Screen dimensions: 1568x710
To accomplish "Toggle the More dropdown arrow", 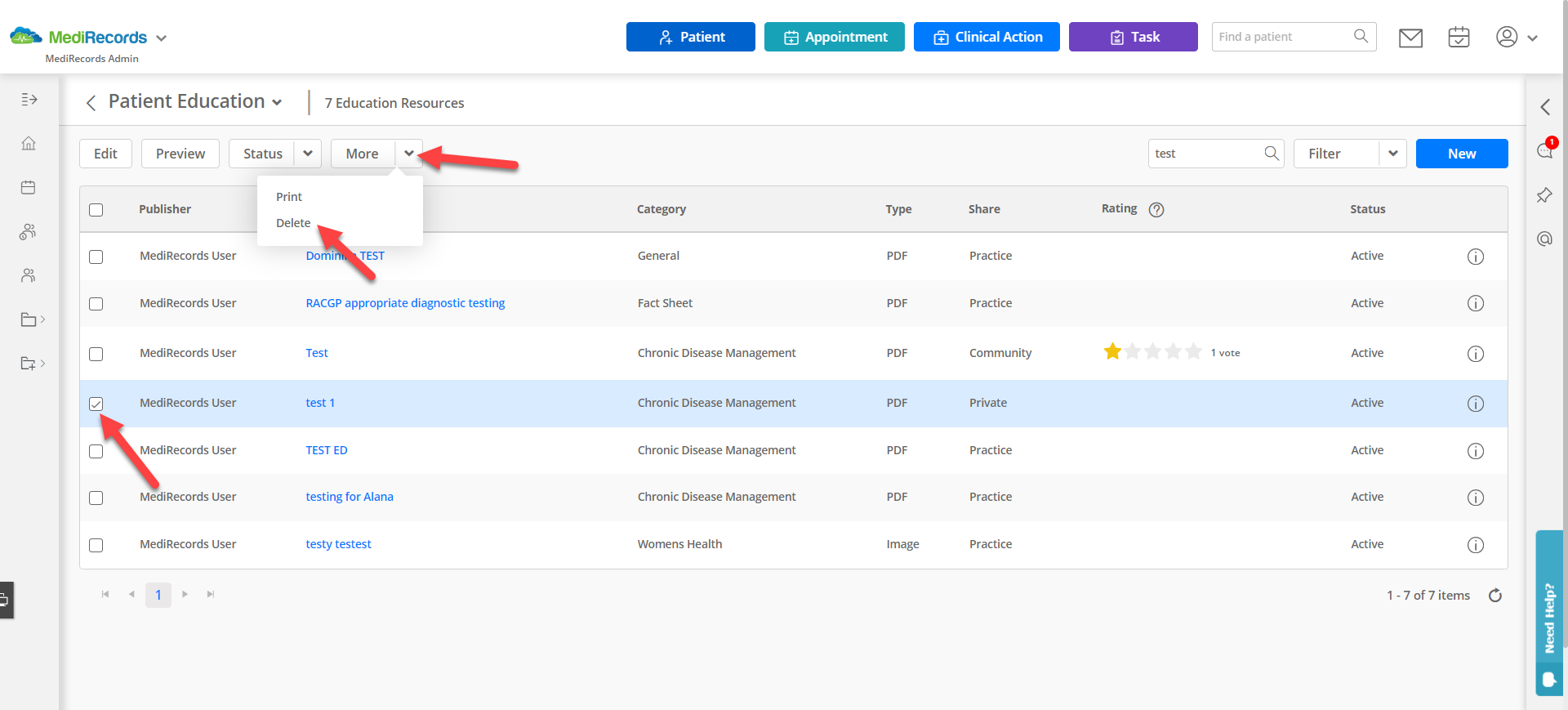I will pos(409,154).
